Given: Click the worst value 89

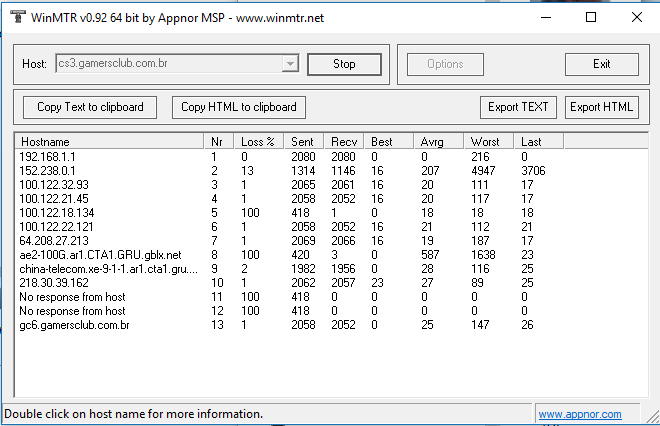Looking at the screenshot, I should [477, 283].
